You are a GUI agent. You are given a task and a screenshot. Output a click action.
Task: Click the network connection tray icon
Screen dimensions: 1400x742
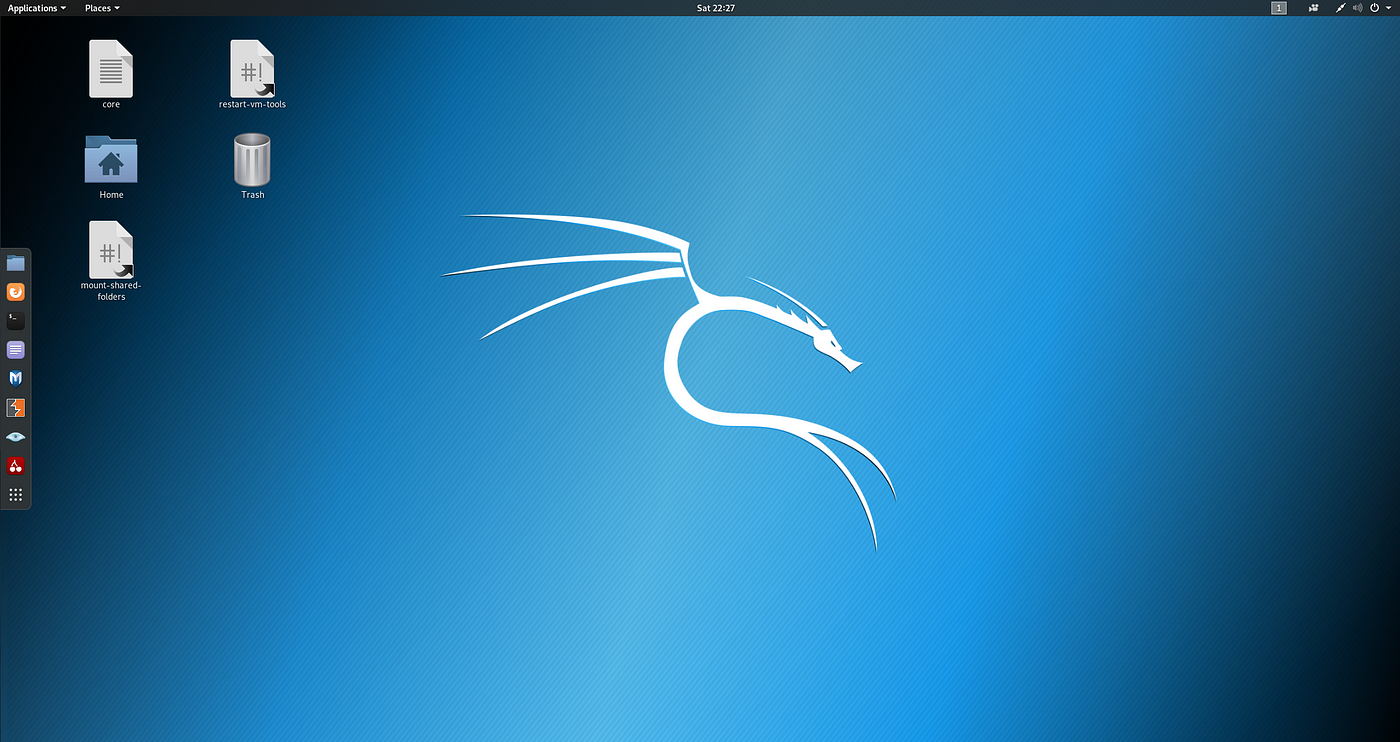click(x=1340, y=8)
